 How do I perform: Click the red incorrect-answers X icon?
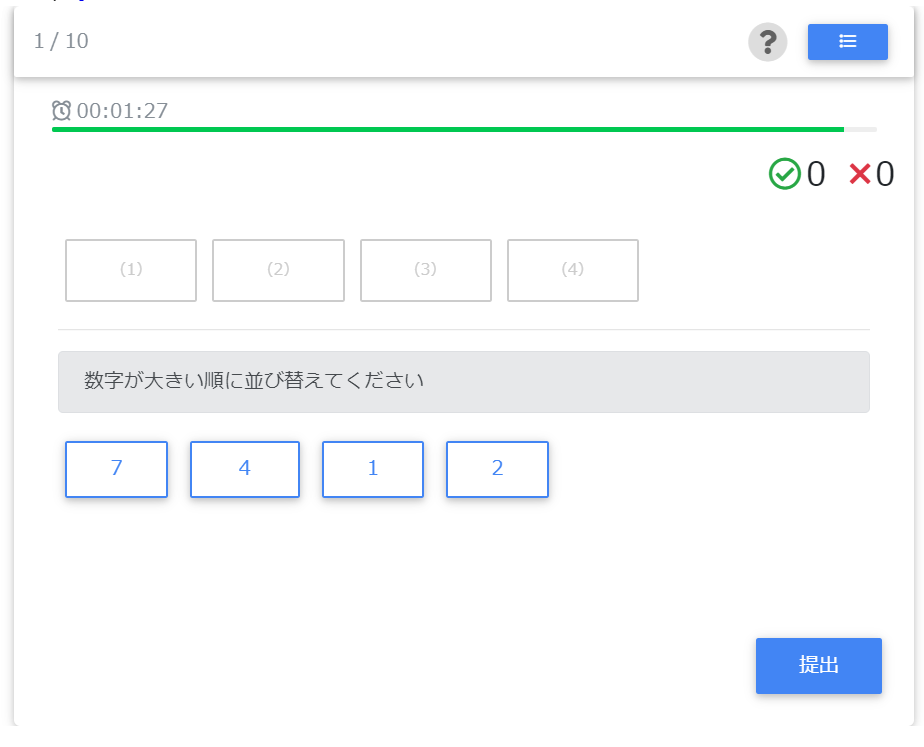tap(860, 174)
